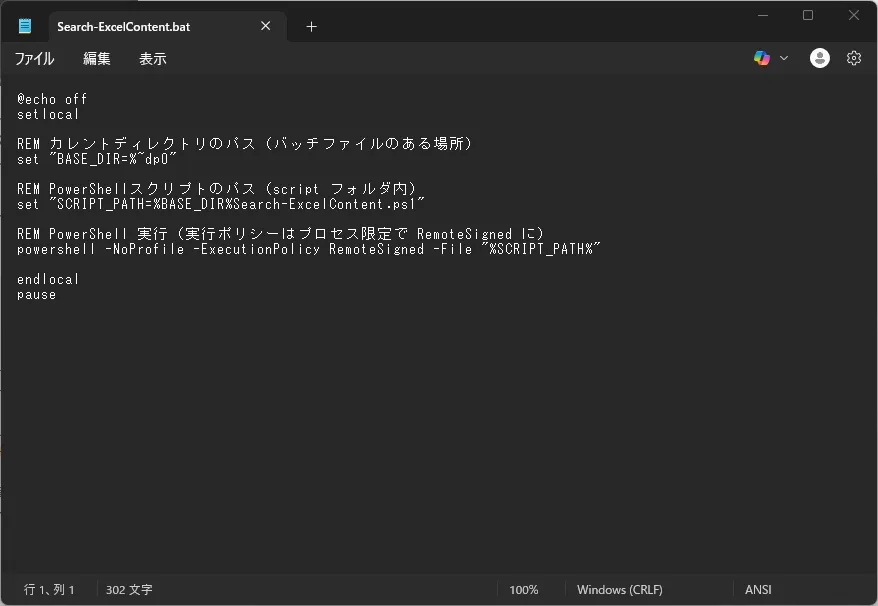Screen dimensions: 878x606
Task: Click the REM PowerShellスクリプトのパス comment line
Action: 217,189
